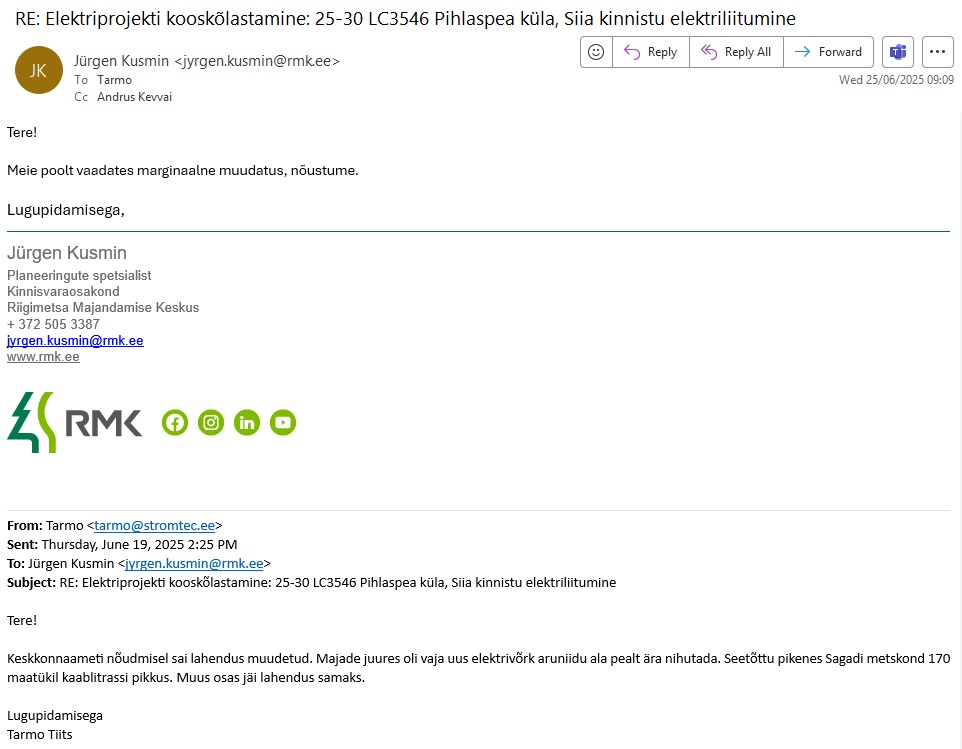Open RMK LinkedIn icon

click(x=247, y=423)
